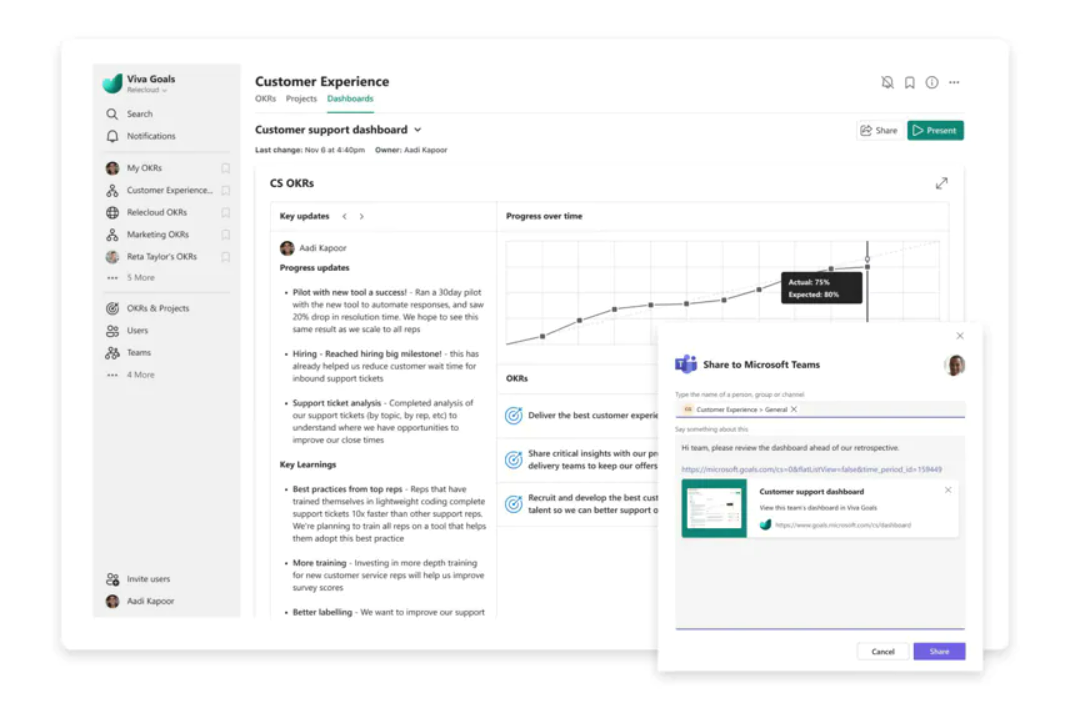Close the Share to Microsoft Teams dialog

[959, 336]
